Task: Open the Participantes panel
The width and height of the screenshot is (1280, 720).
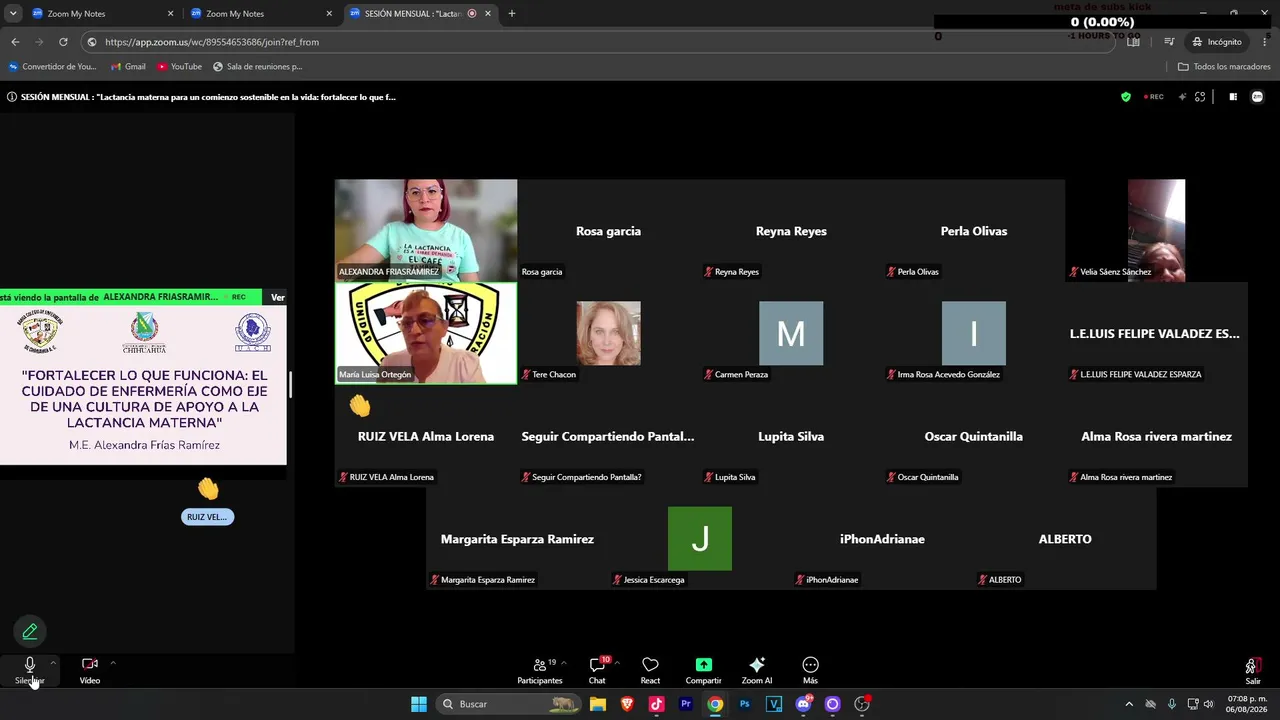Action: coord(540,670)
